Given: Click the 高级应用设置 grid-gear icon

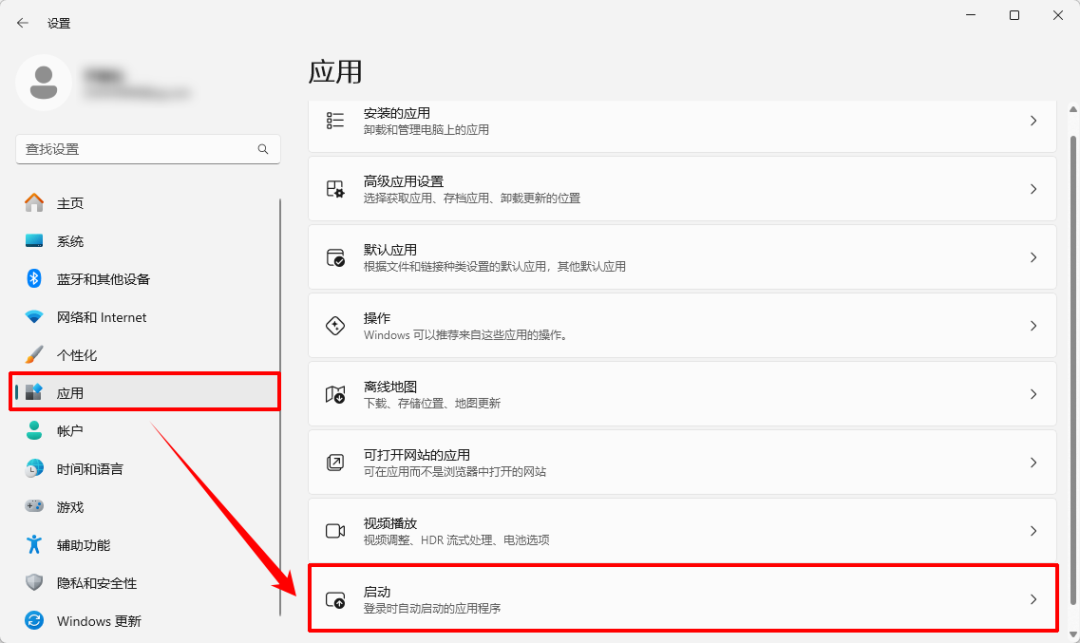Looking at the screenshot, I should click(x=335, y=189).
